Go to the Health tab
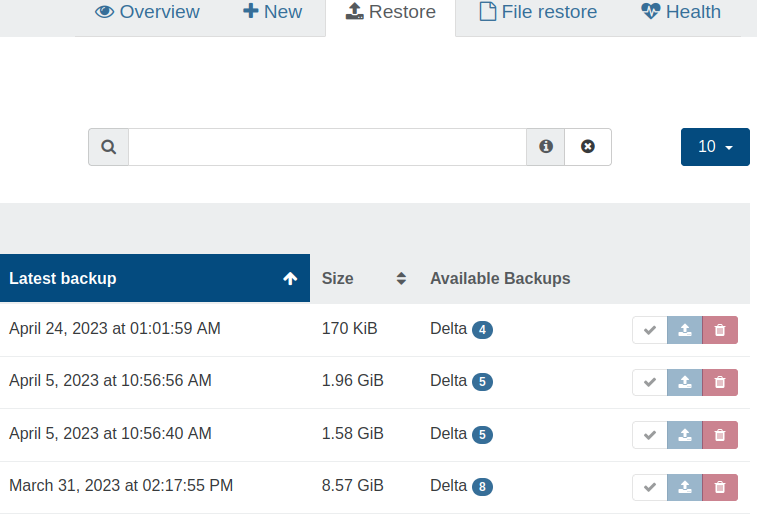 coord(681,12)
